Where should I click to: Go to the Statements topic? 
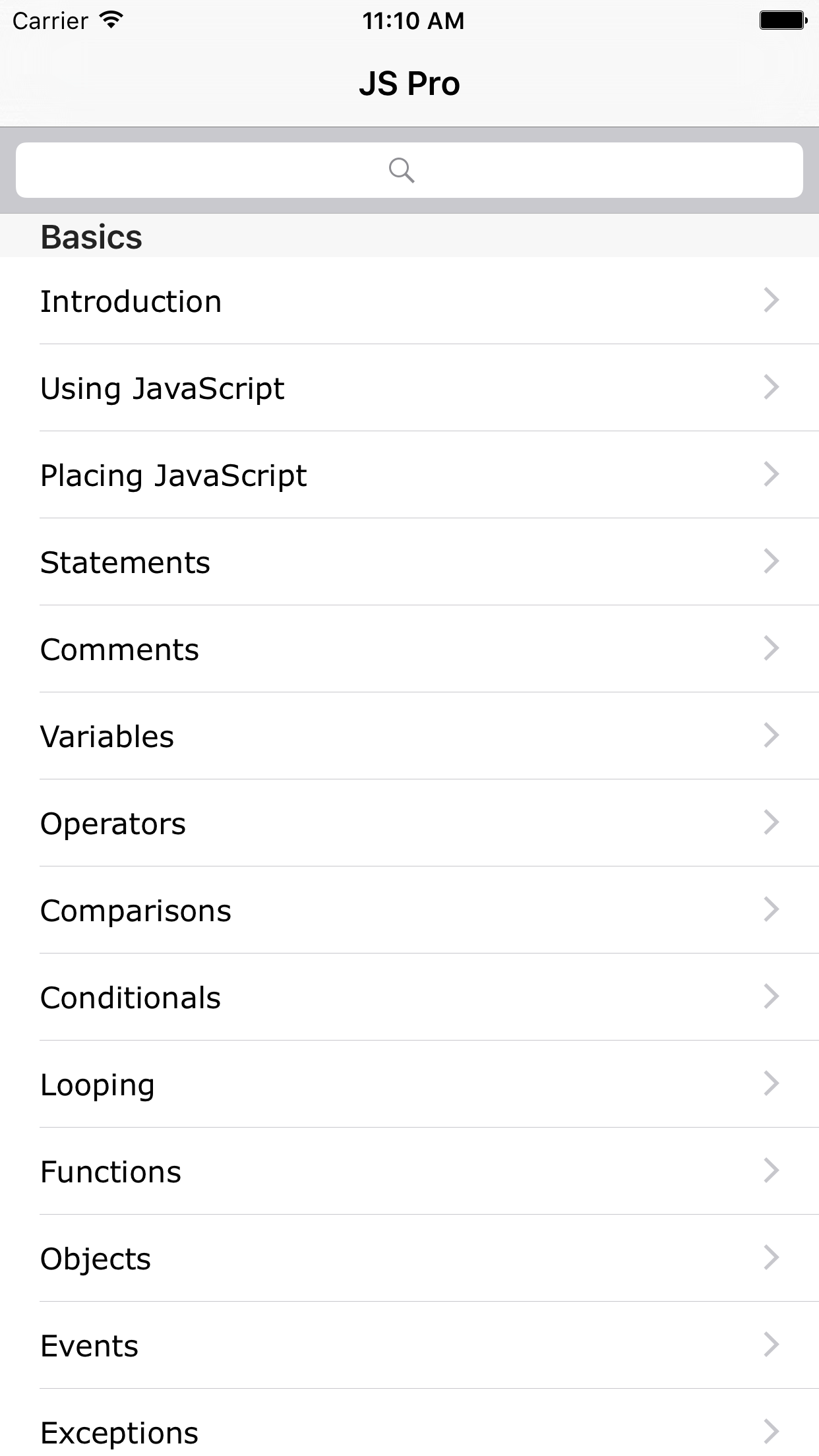[x=125, y=562]
